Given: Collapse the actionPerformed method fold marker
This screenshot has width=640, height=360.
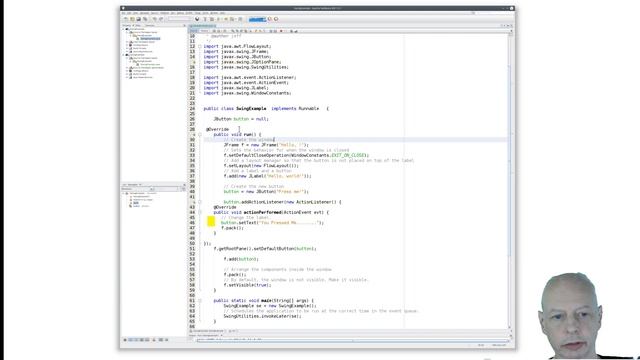Looking at the screenshot, I should [200, 212].
